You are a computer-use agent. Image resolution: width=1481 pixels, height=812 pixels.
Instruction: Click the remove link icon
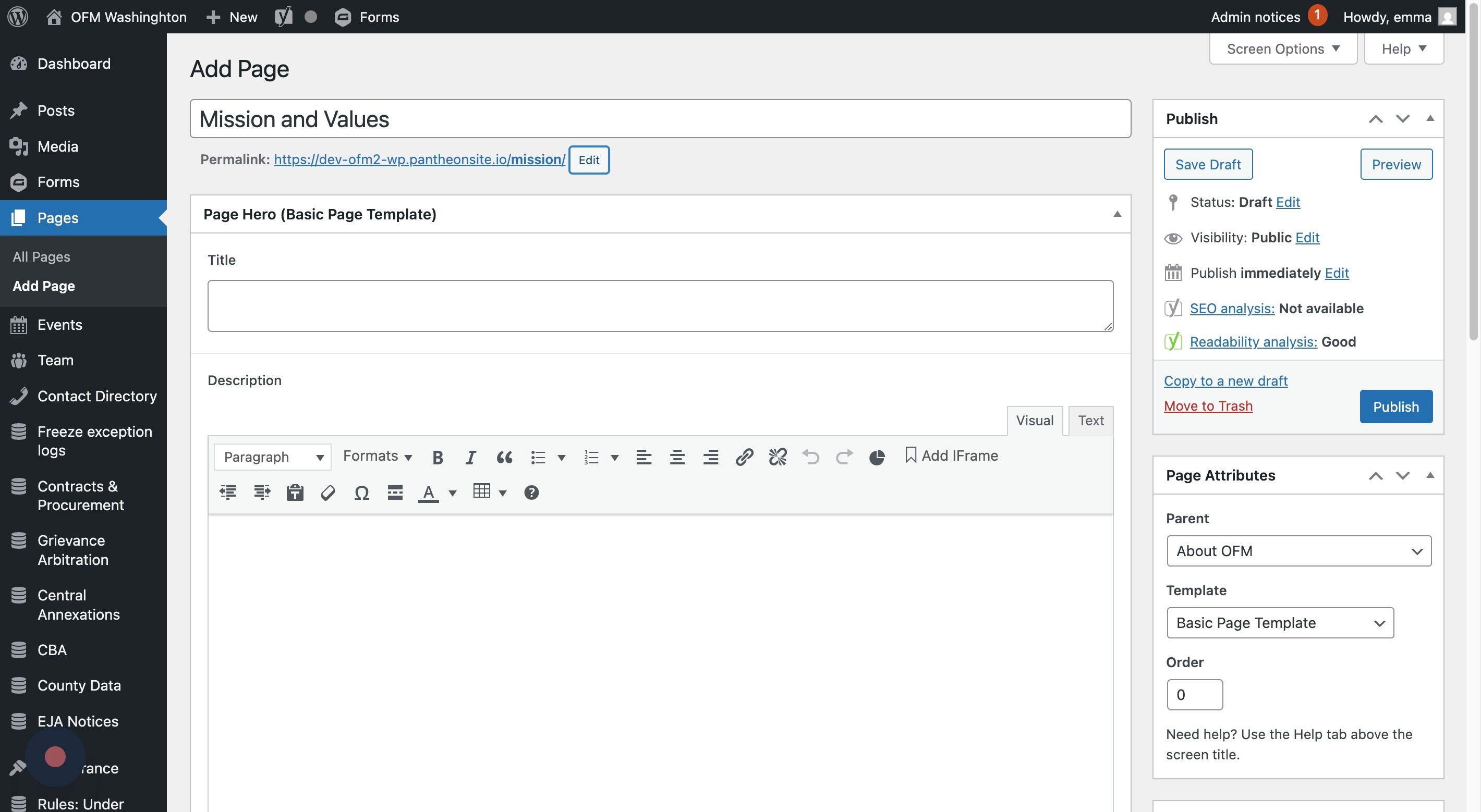tap(778, 457)
